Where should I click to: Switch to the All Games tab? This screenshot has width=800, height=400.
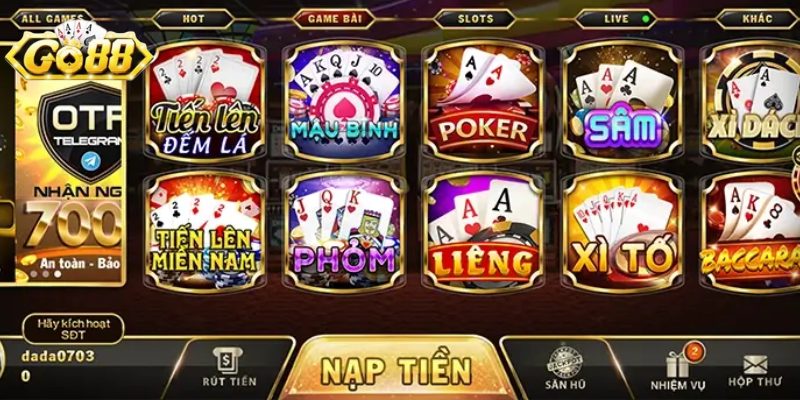pos(53,19)
